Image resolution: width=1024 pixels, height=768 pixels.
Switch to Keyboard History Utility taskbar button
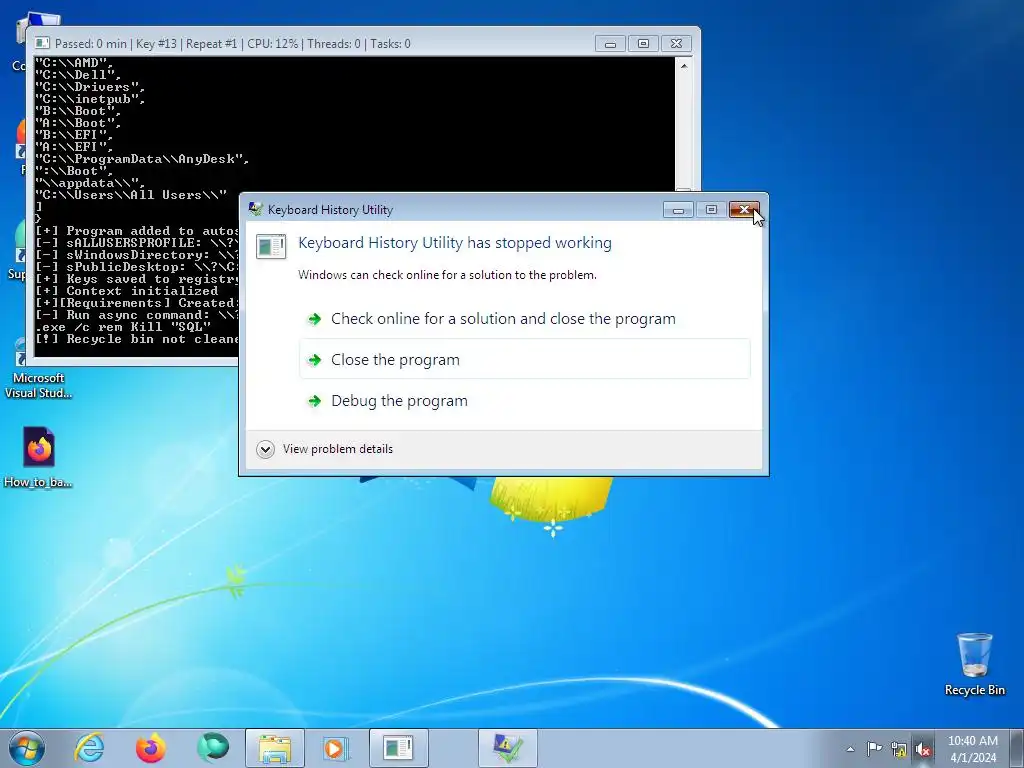(507, 748)
